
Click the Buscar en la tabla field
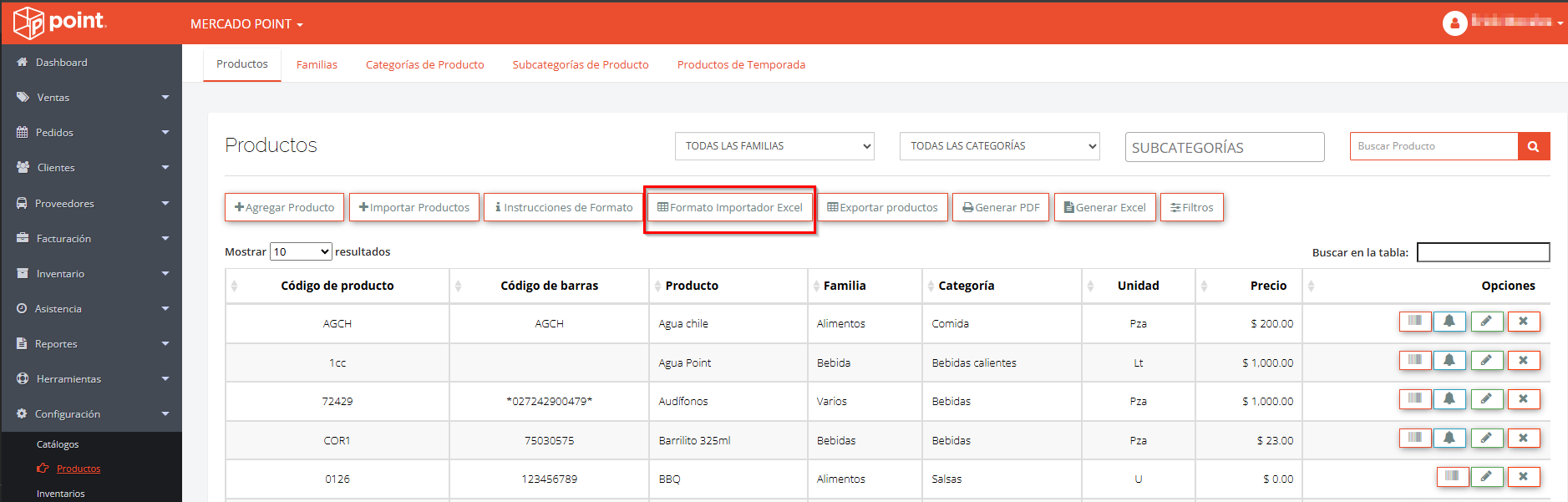[x=1483, y=252]
